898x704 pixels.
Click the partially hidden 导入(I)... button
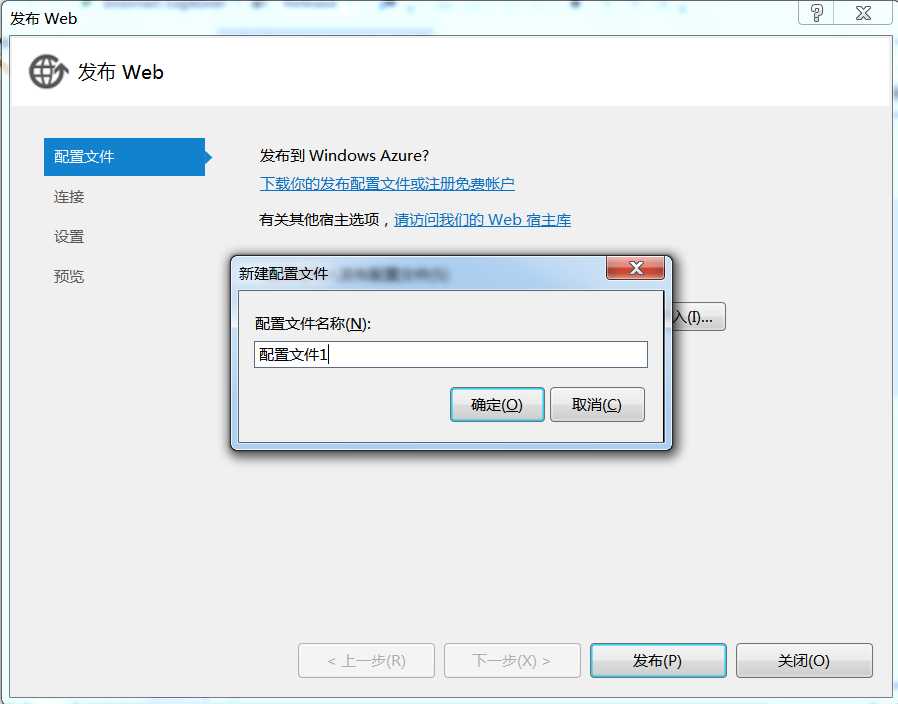tap(699, 317)
